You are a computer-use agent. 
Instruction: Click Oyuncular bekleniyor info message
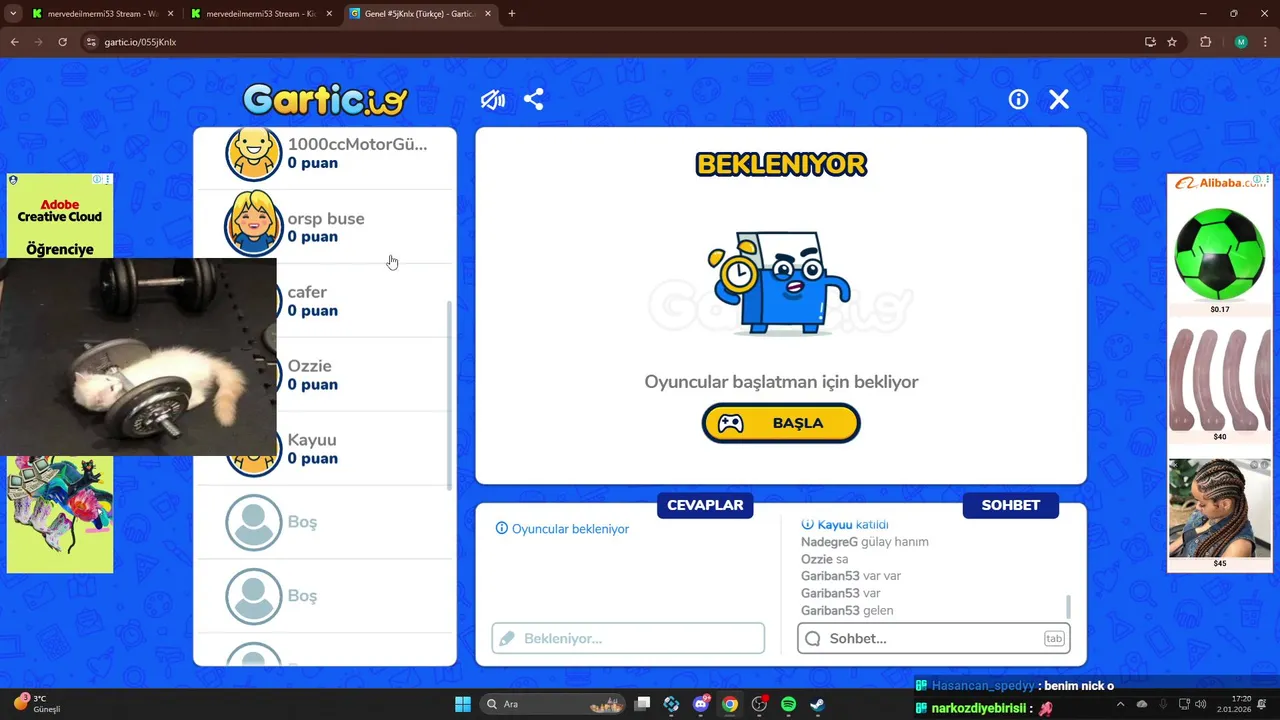[562, 529]
